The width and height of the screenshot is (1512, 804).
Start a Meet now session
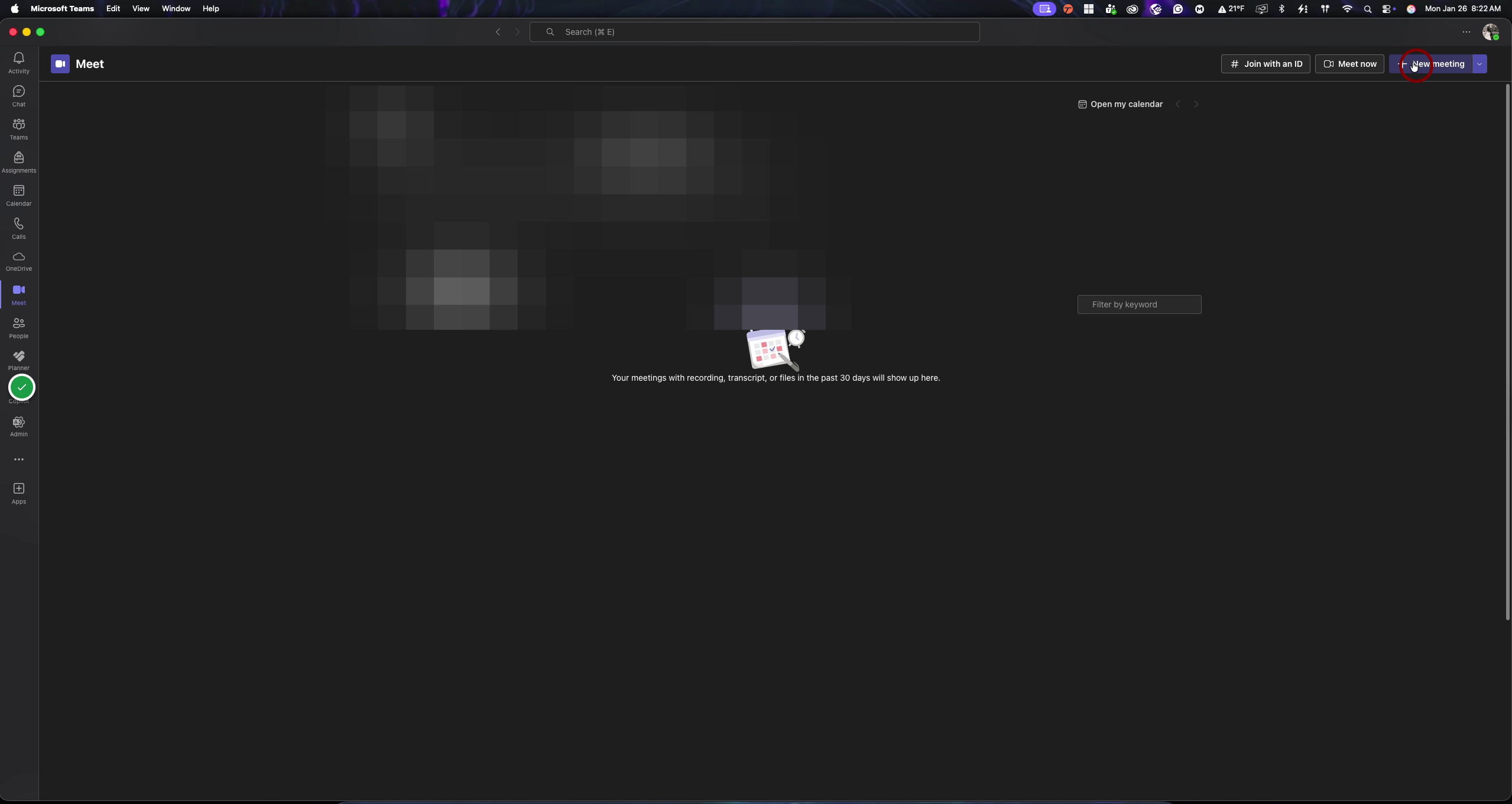pos(1349,64)
